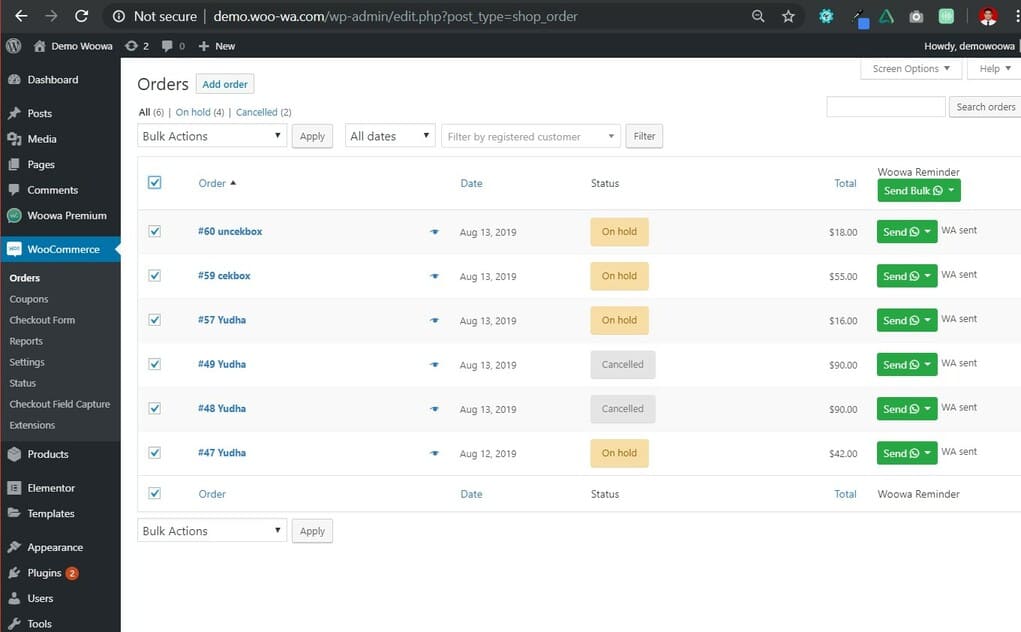Click the Add order button
1021x632 pixels.
(225, 84)
